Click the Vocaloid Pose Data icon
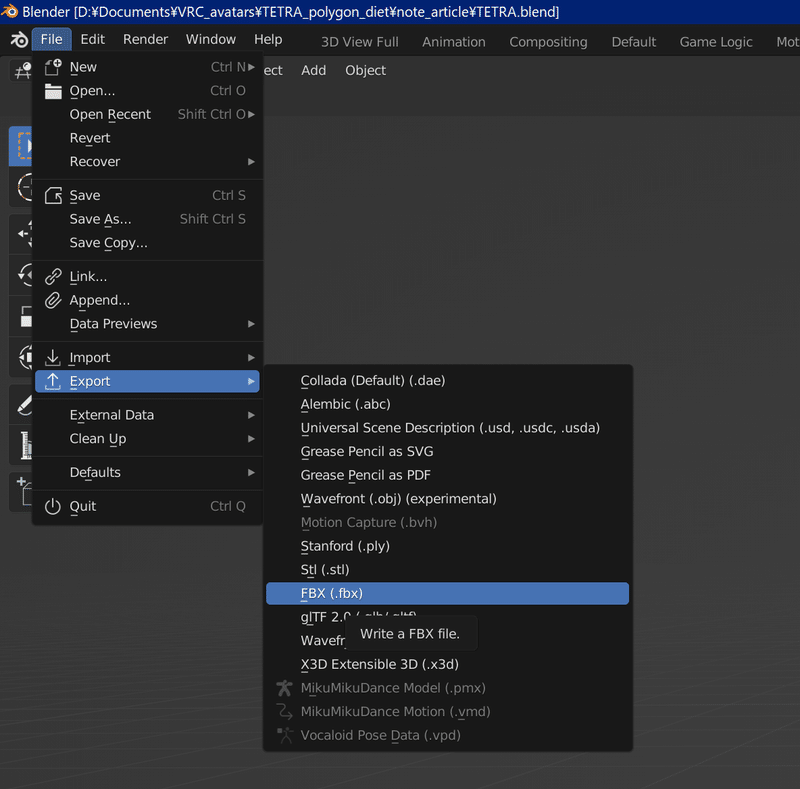Screen dimensions: 800x789 [284, 735]
